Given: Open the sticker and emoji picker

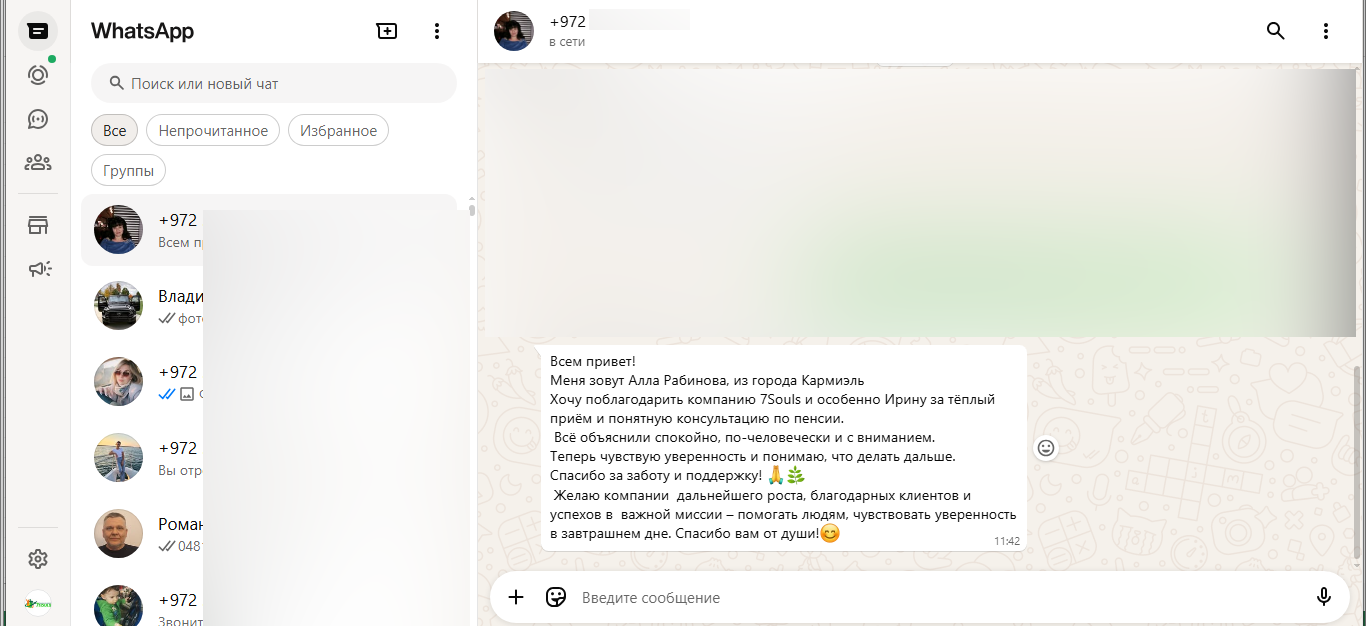Looking at the screenshot, I should [556, 597].
